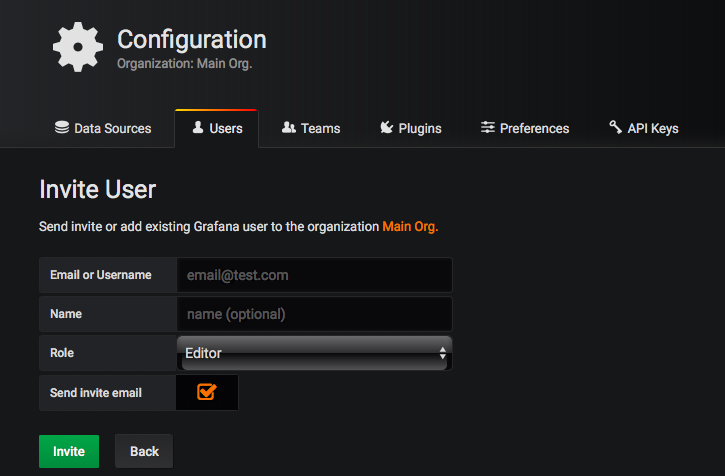This screenshot has height=476, width=725.
Task: Focus the Email or Username field
Action: (314, 275)
